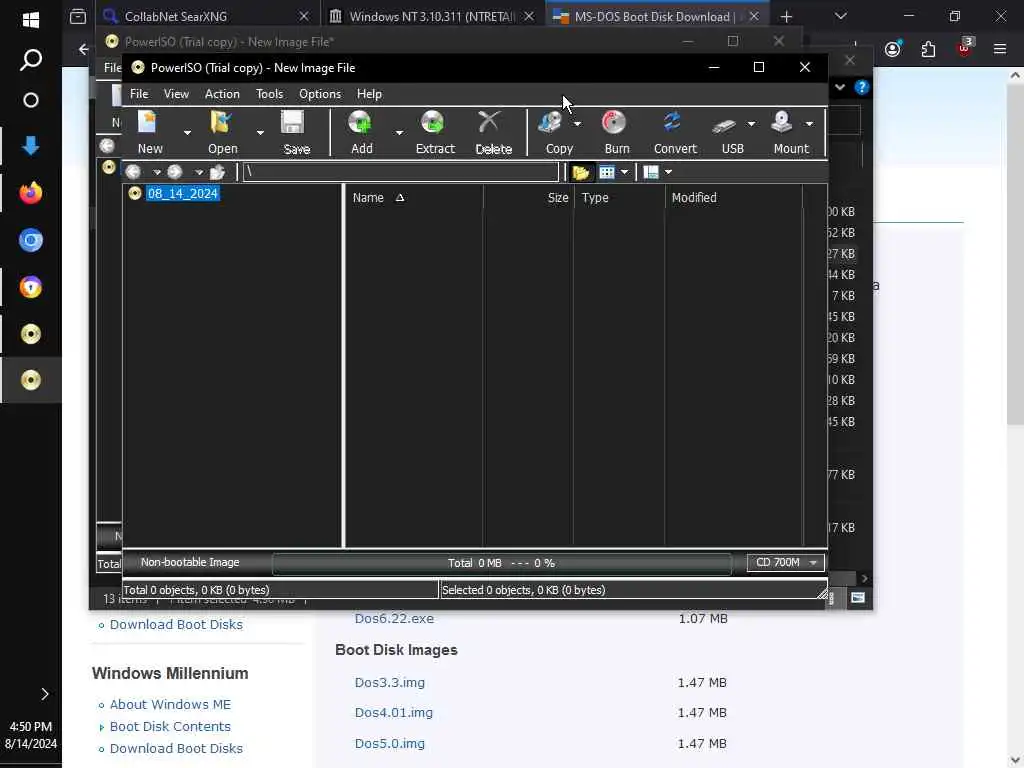Open the USB button dropdown arrow
The height and width of the screenshot is (768, 1024).
(x=751, y=123)
